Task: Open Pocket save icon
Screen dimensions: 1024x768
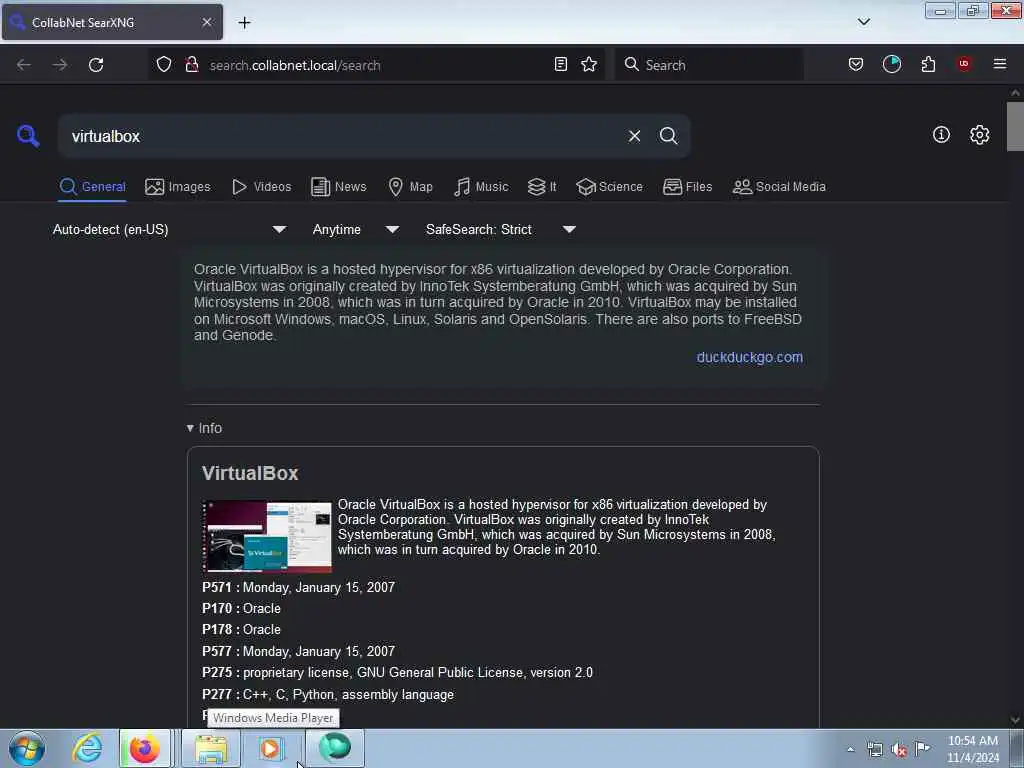Action: 856,65
